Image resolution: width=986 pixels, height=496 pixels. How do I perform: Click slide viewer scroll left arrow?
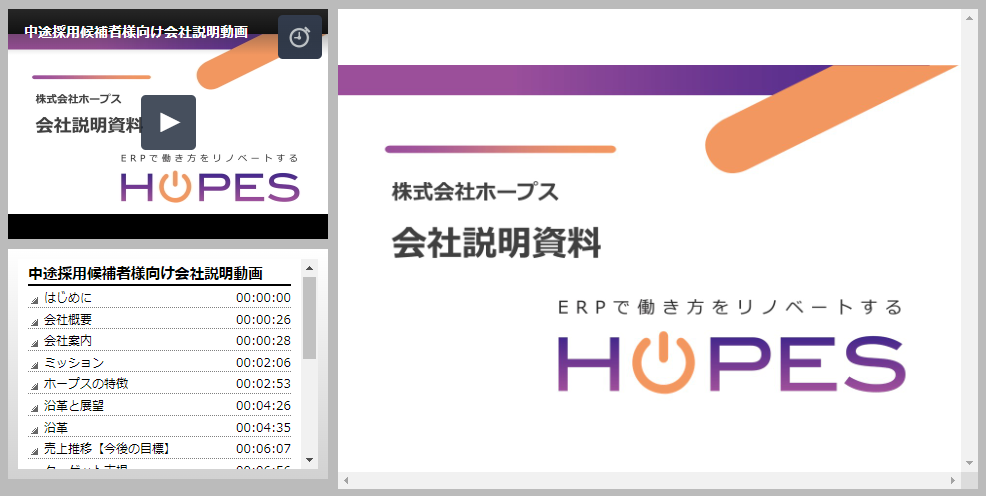346,480
